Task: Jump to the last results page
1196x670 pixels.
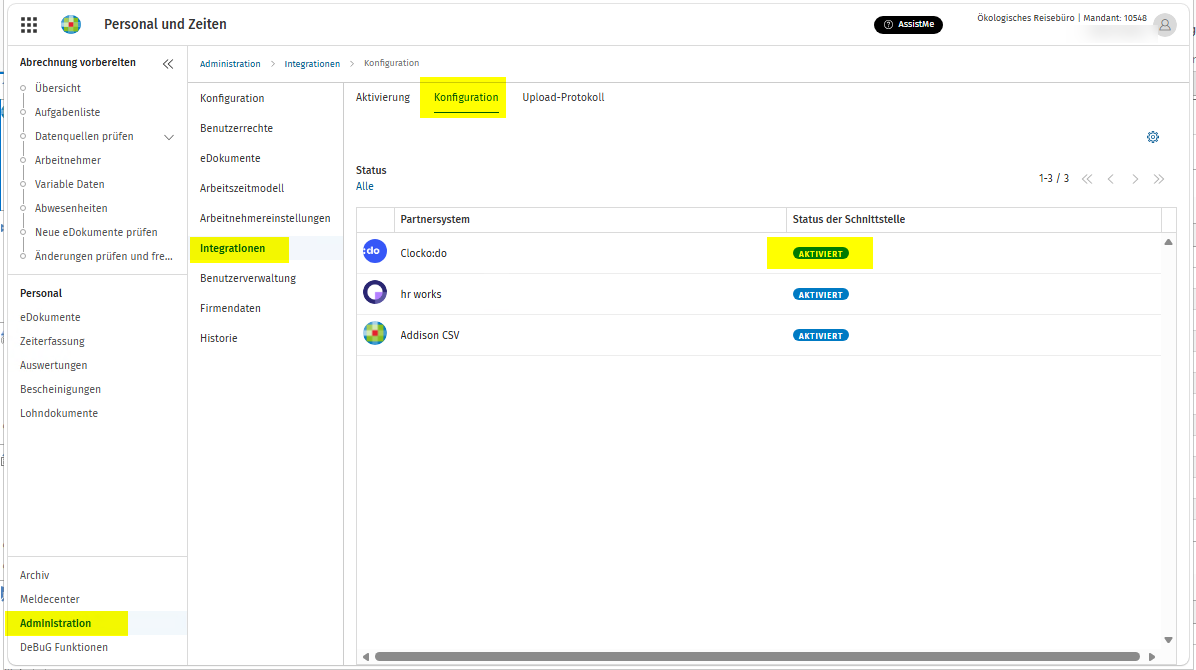Action: (1159, 179)
